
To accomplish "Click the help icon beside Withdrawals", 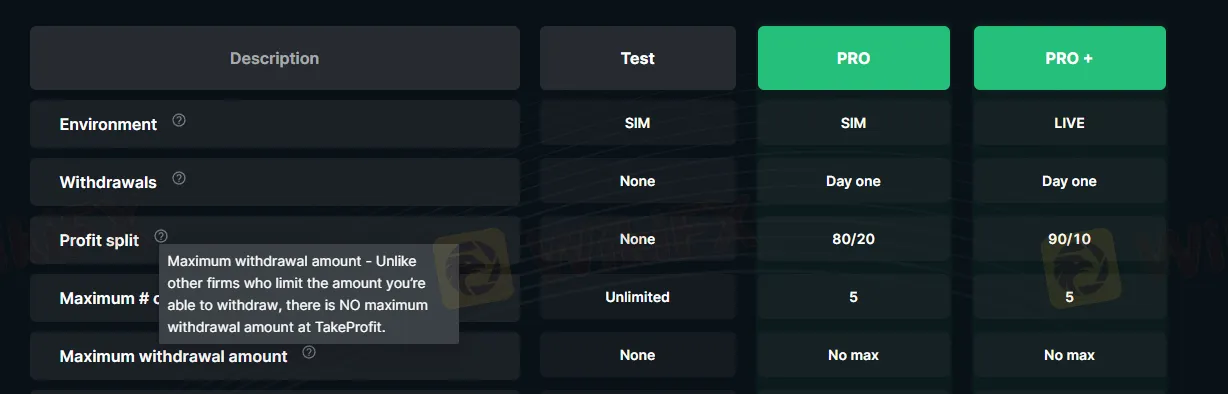I will coord(179,178).
